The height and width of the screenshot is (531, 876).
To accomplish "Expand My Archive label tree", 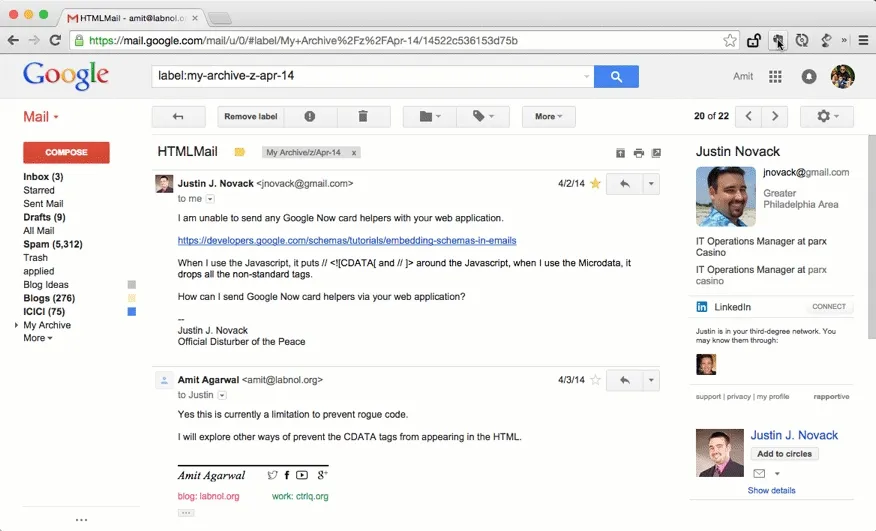I will click(x=16, y=325).
